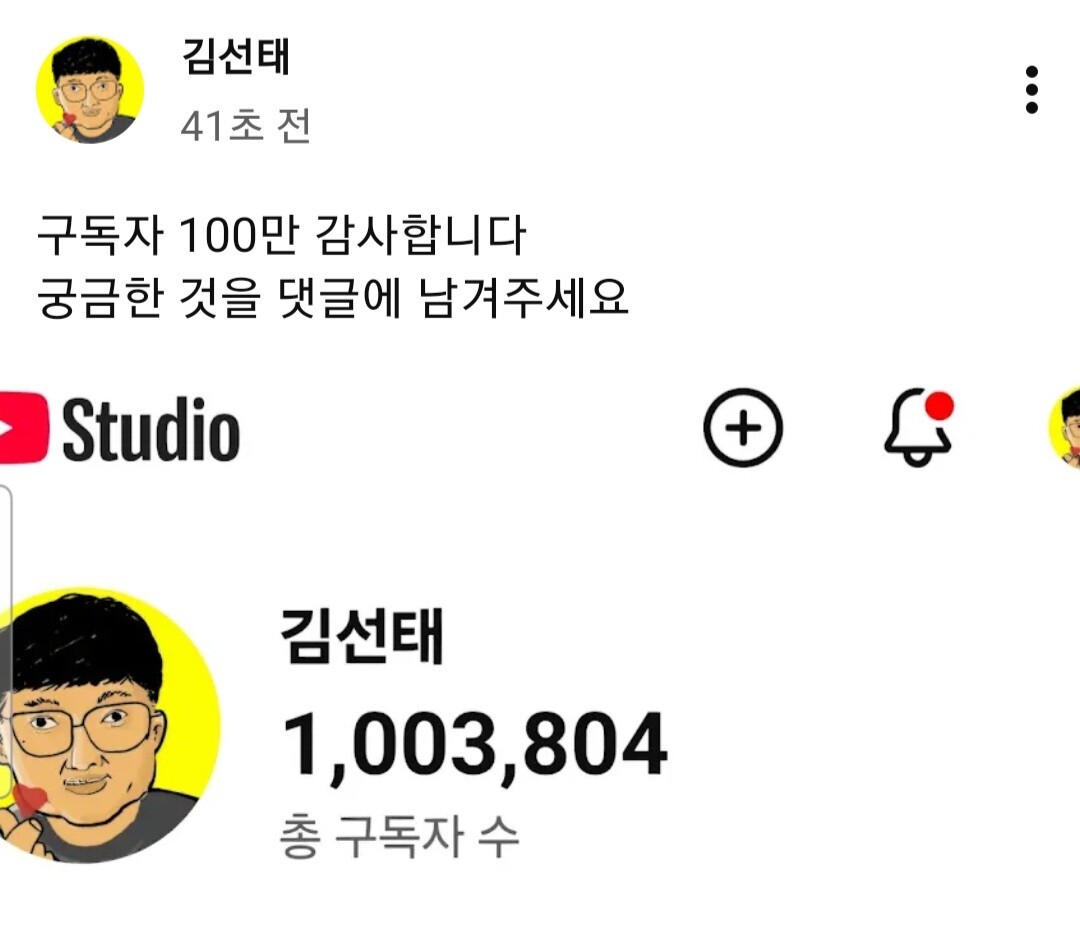
Task: Click the 총 구독자 수 label
Action: (x=399, y=837)
